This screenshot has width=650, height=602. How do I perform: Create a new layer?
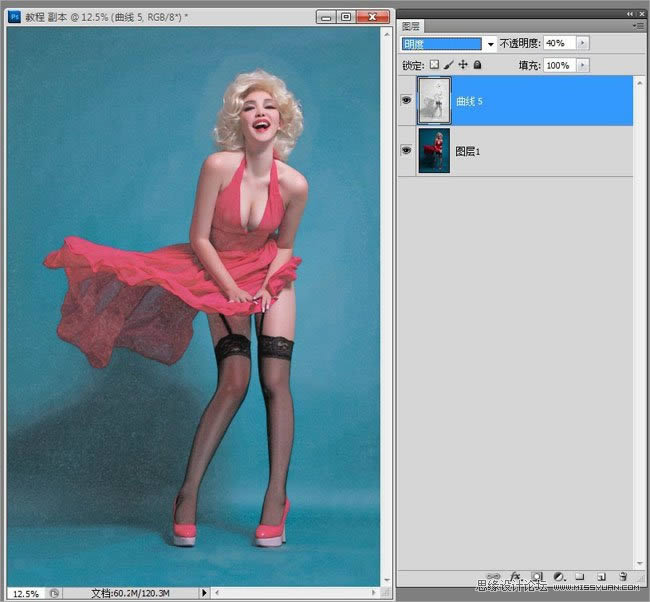(601, 577)
